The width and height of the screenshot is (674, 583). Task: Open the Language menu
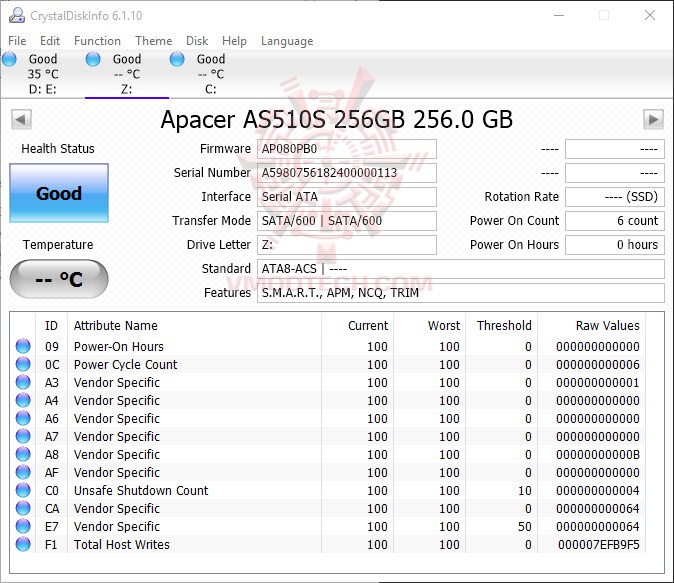point(287,41)
